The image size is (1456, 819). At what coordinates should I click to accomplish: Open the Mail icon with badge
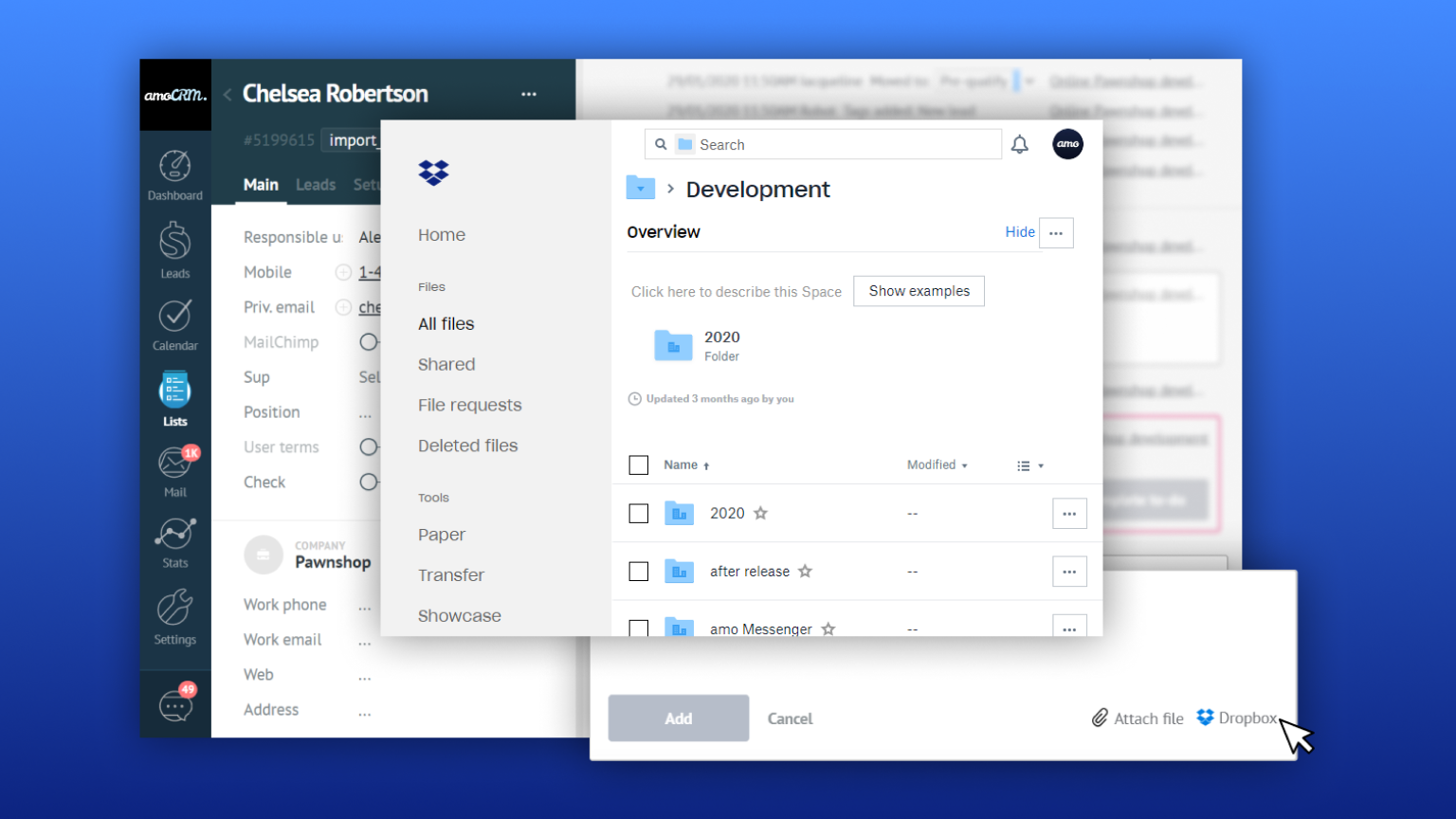tap(174, 464)
